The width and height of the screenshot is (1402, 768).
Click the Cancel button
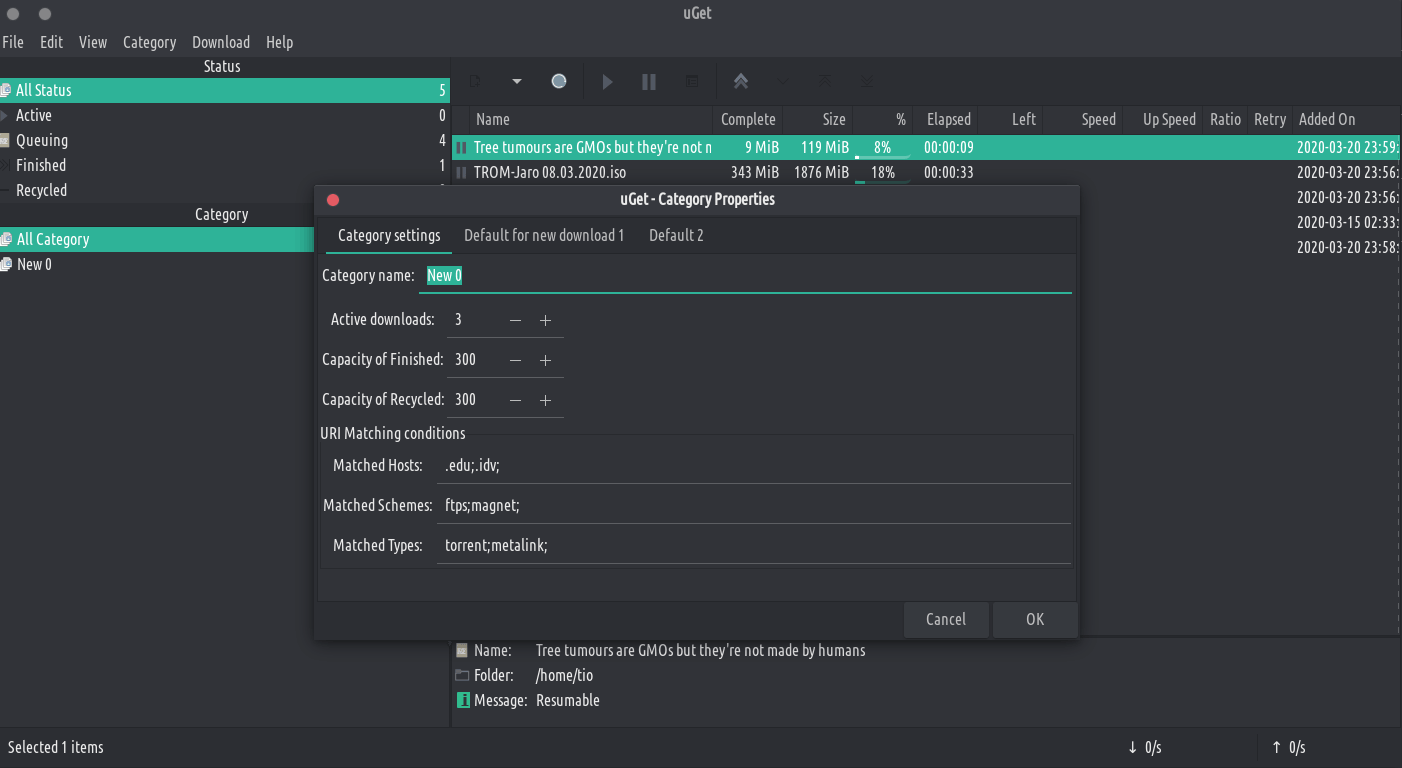click(x=946, y=619)
